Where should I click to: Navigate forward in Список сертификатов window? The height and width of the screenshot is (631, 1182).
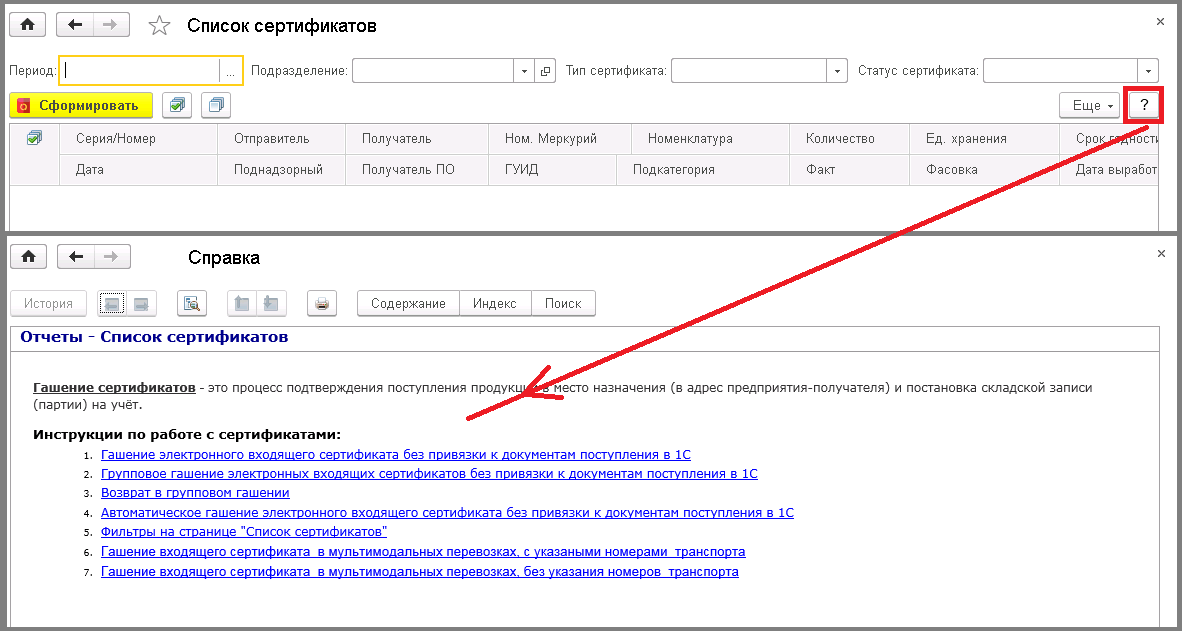111,25
